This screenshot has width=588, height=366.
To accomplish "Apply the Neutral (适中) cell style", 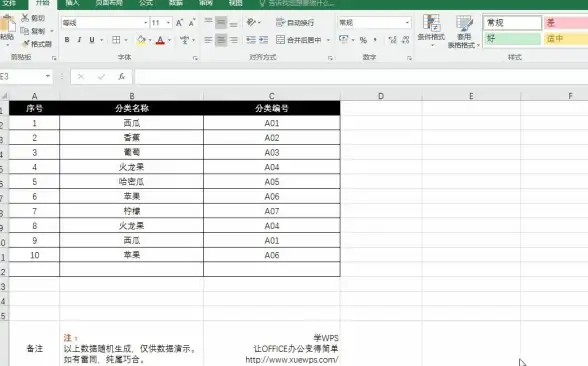I will 566,39.
